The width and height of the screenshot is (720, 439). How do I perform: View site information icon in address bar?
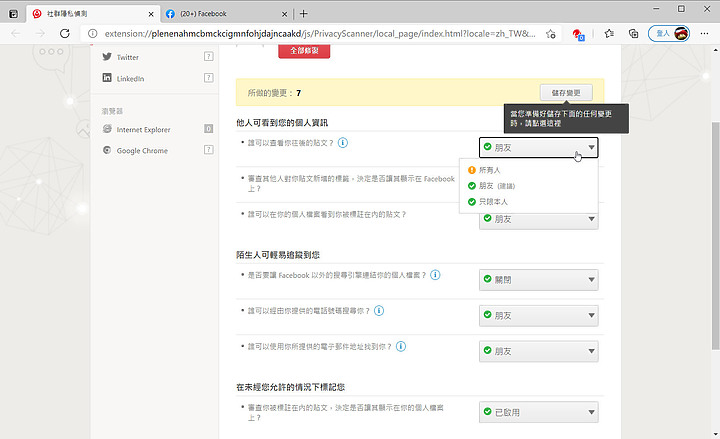click(x=93, y=34)
